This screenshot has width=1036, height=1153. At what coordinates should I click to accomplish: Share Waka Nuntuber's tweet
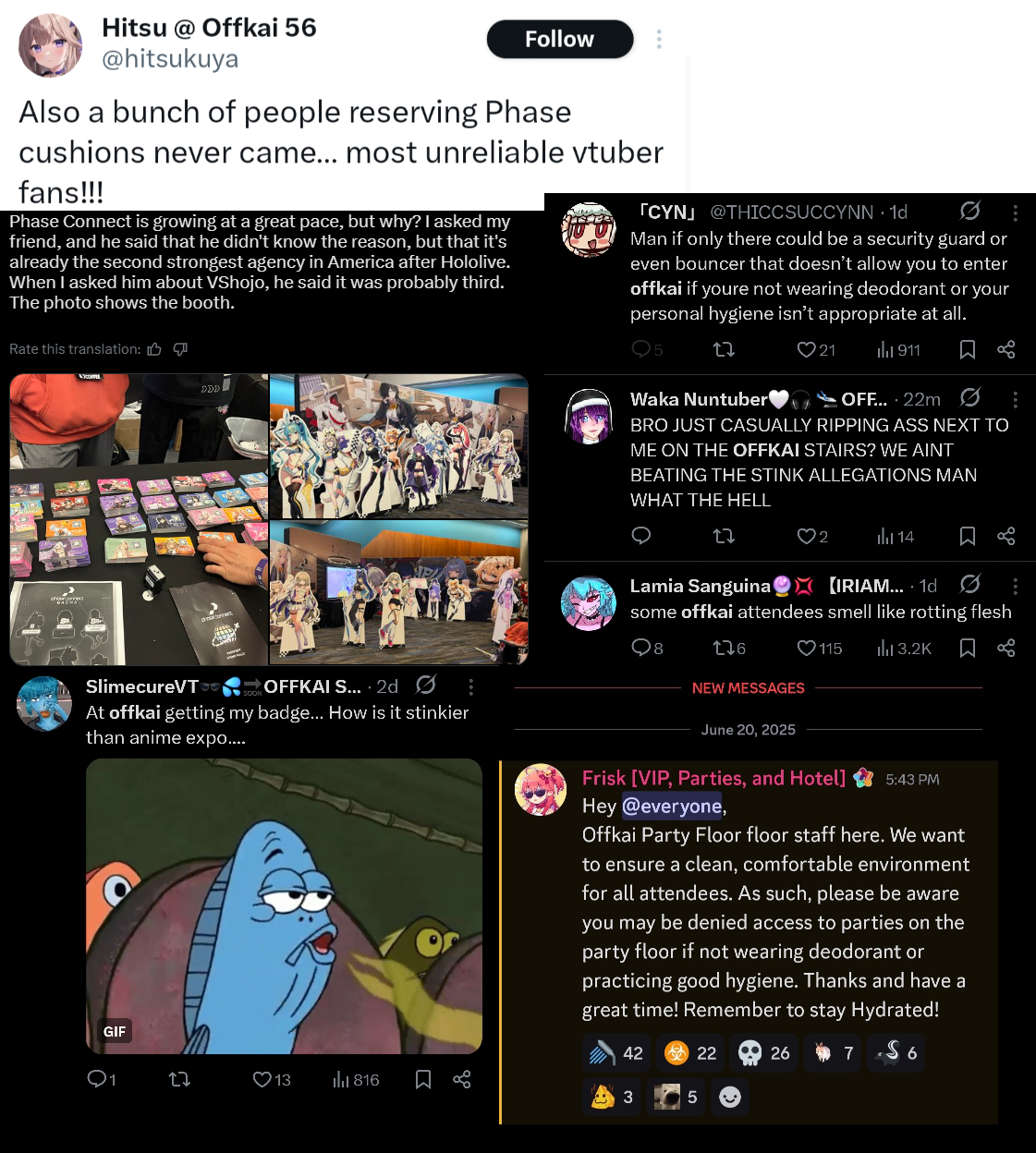[x=1006, y=536]
